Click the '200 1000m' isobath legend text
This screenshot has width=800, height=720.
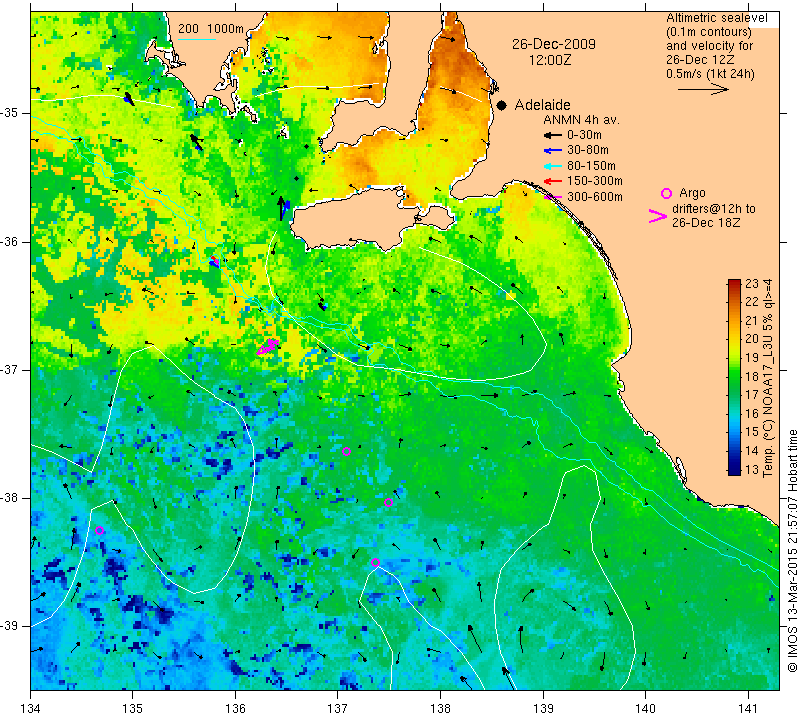(211, 29)
